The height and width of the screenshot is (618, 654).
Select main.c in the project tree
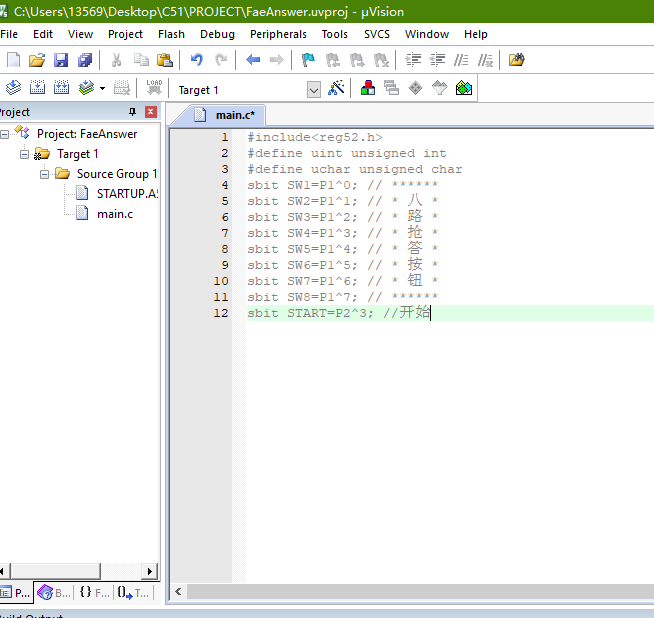[x=114, y=214]
